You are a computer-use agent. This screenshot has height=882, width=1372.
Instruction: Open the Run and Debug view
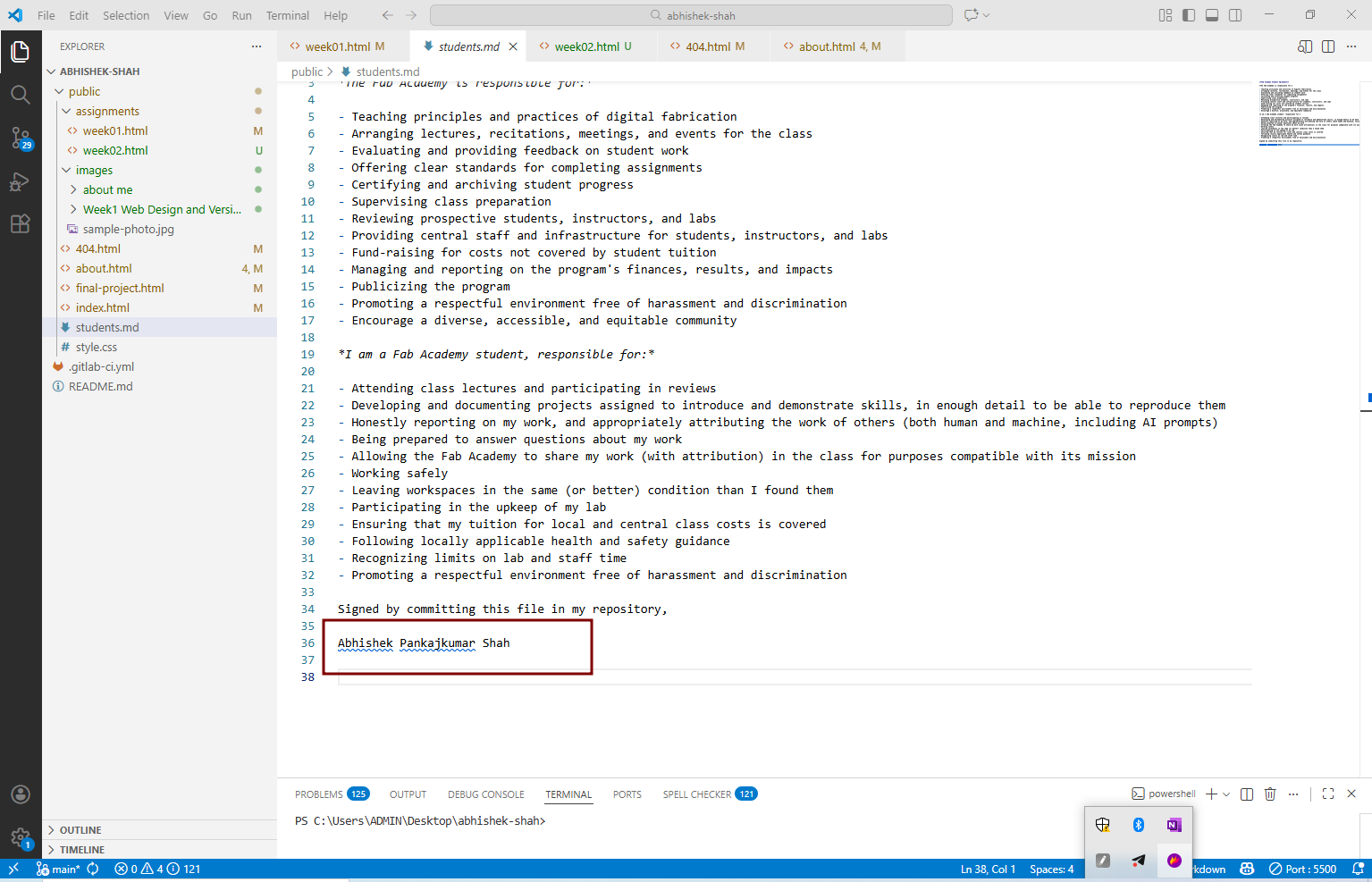[x=21, y=181]
